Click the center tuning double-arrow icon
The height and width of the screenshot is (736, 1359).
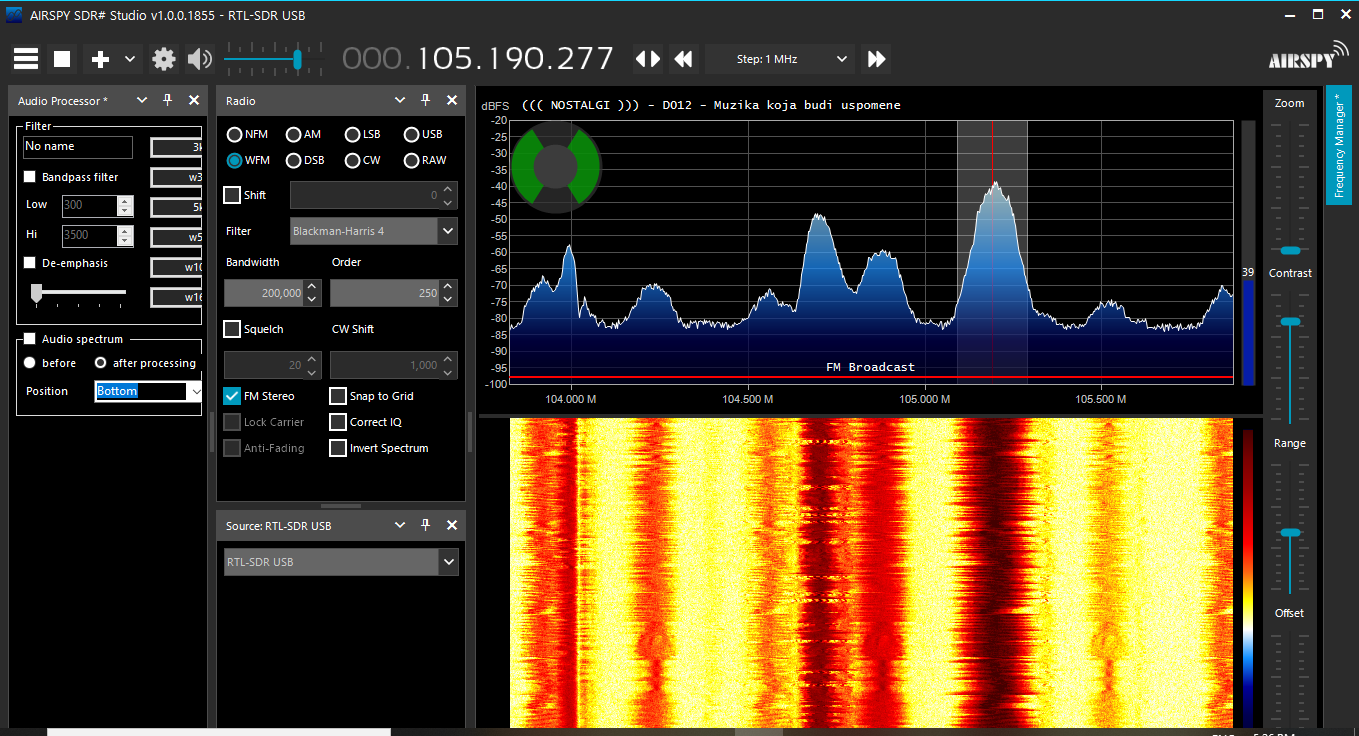click(648, 59)
